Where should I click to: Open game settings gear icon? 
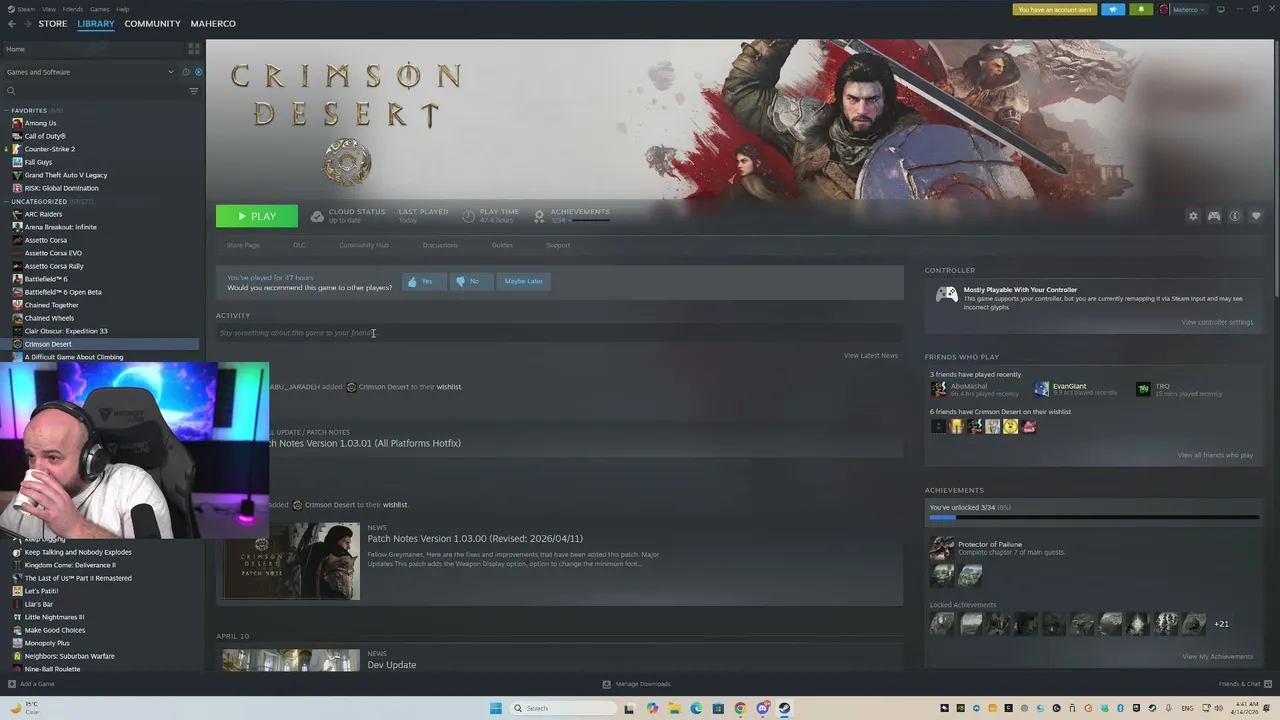tap(1193, 216)
